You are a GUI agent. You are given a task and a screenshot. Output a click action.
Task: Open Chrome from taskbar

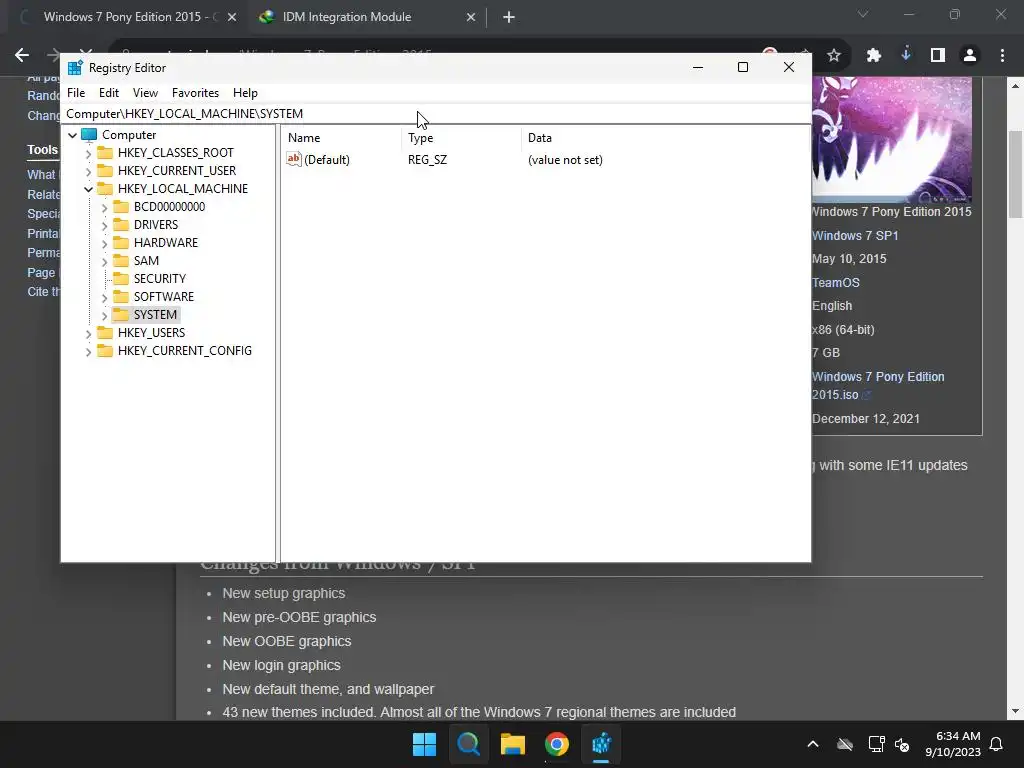click(x=557, y=744)
